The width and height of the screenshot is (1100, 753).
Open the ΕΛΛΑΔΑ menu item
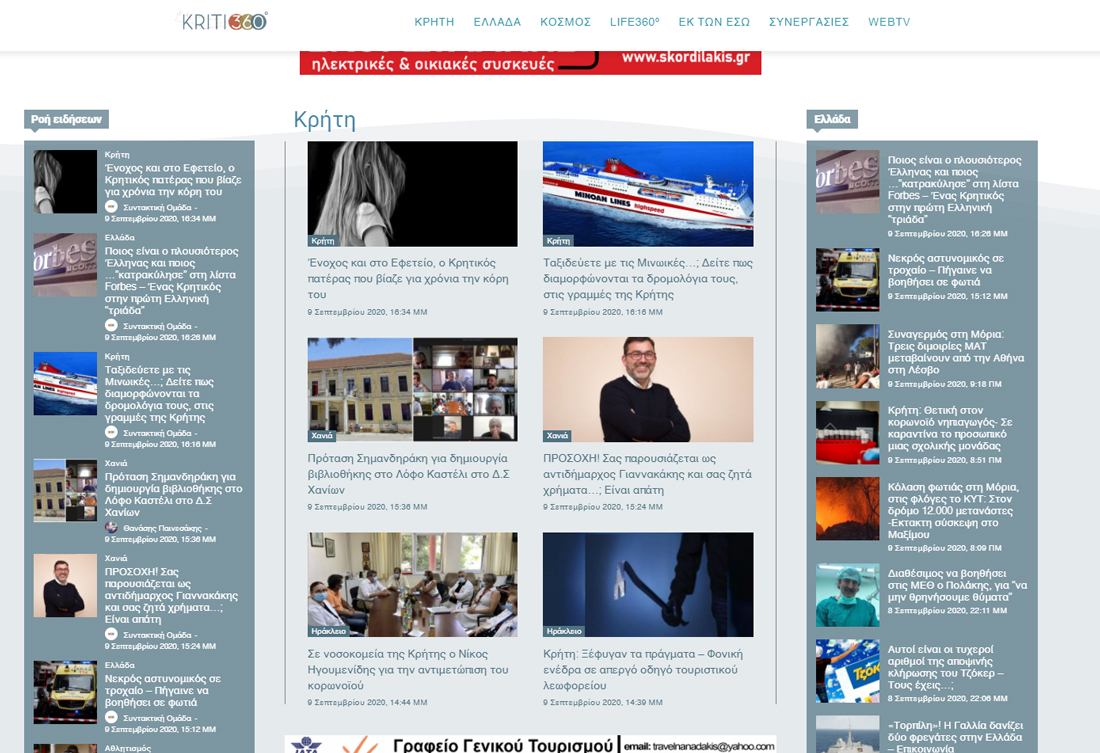coord(497,22)
